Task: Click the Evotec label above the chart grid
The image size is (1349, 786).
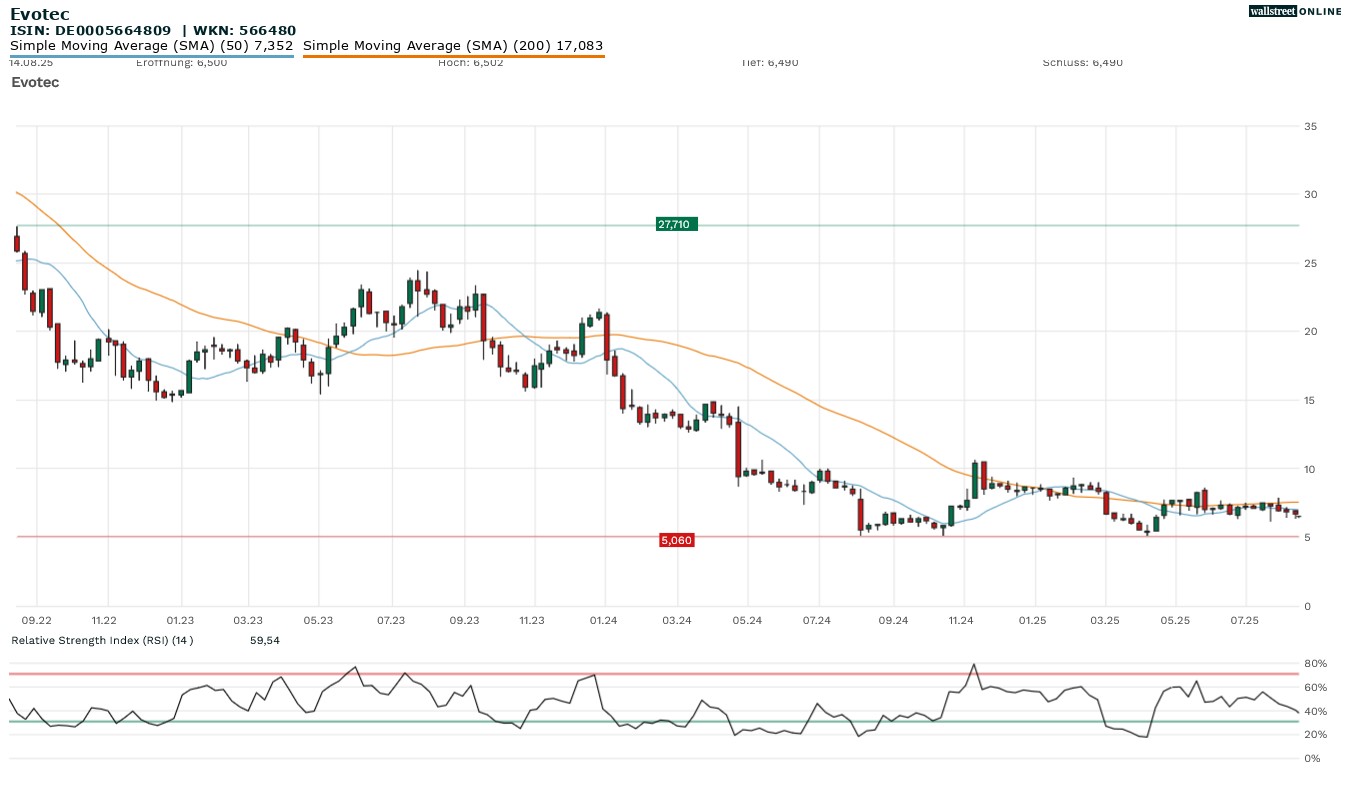Action: (x=35, y=82)
